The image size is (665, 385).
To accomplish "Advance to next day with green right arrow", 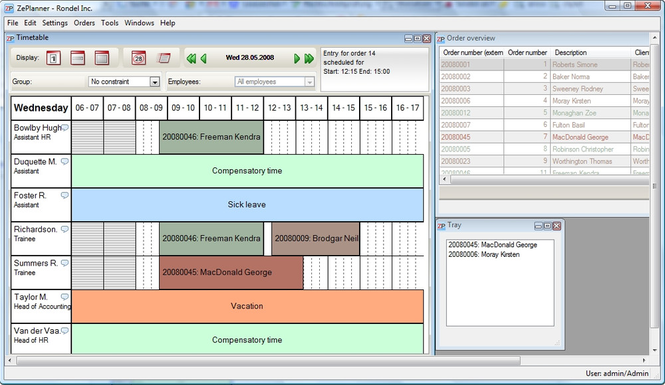I will coord(297,59).
